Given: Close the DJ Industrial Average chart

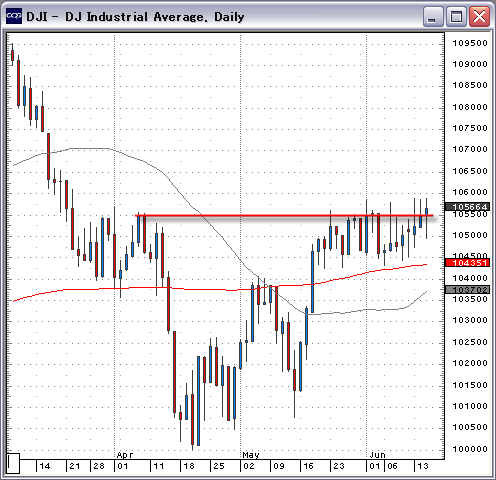Looking at the screenshot, I should coord(479,16).
